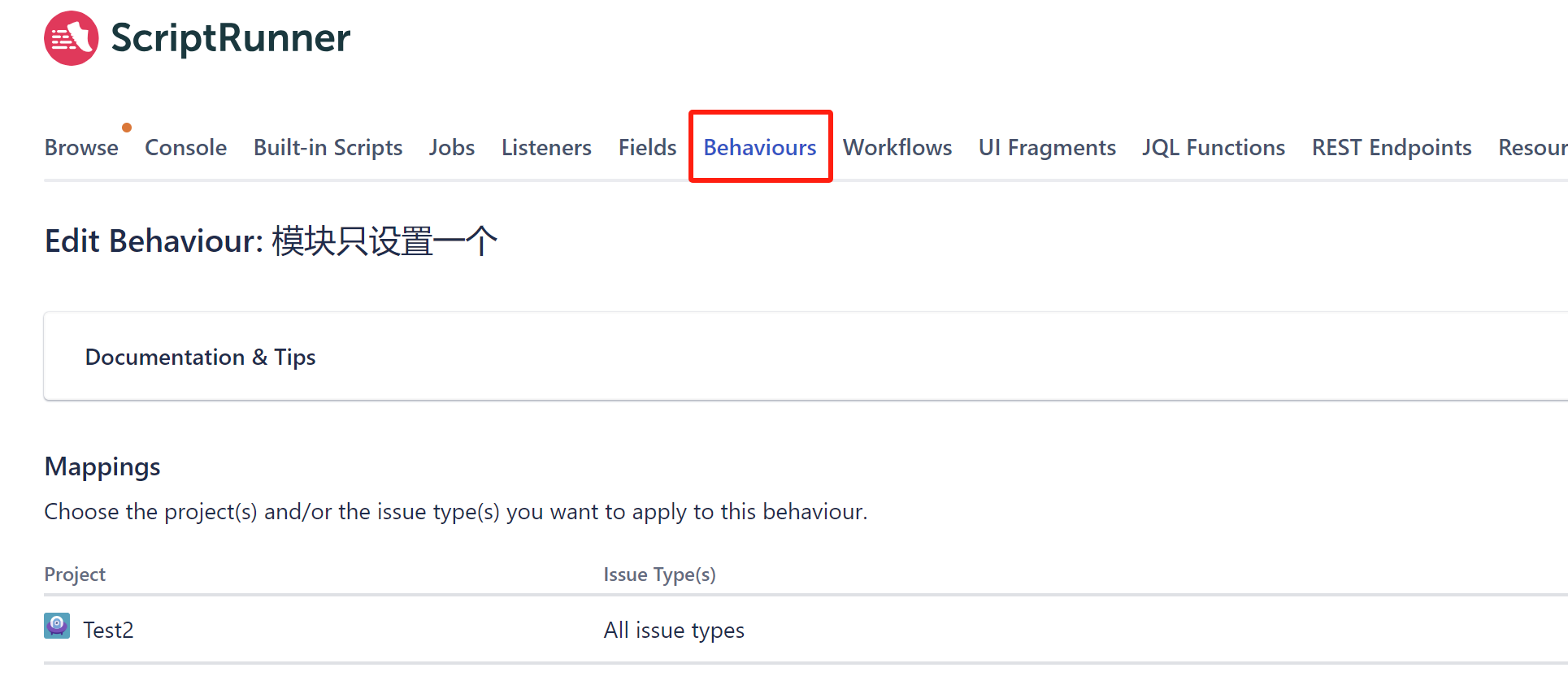
Task: Open the REST Endpoints tab
Action: point(1392,148)
